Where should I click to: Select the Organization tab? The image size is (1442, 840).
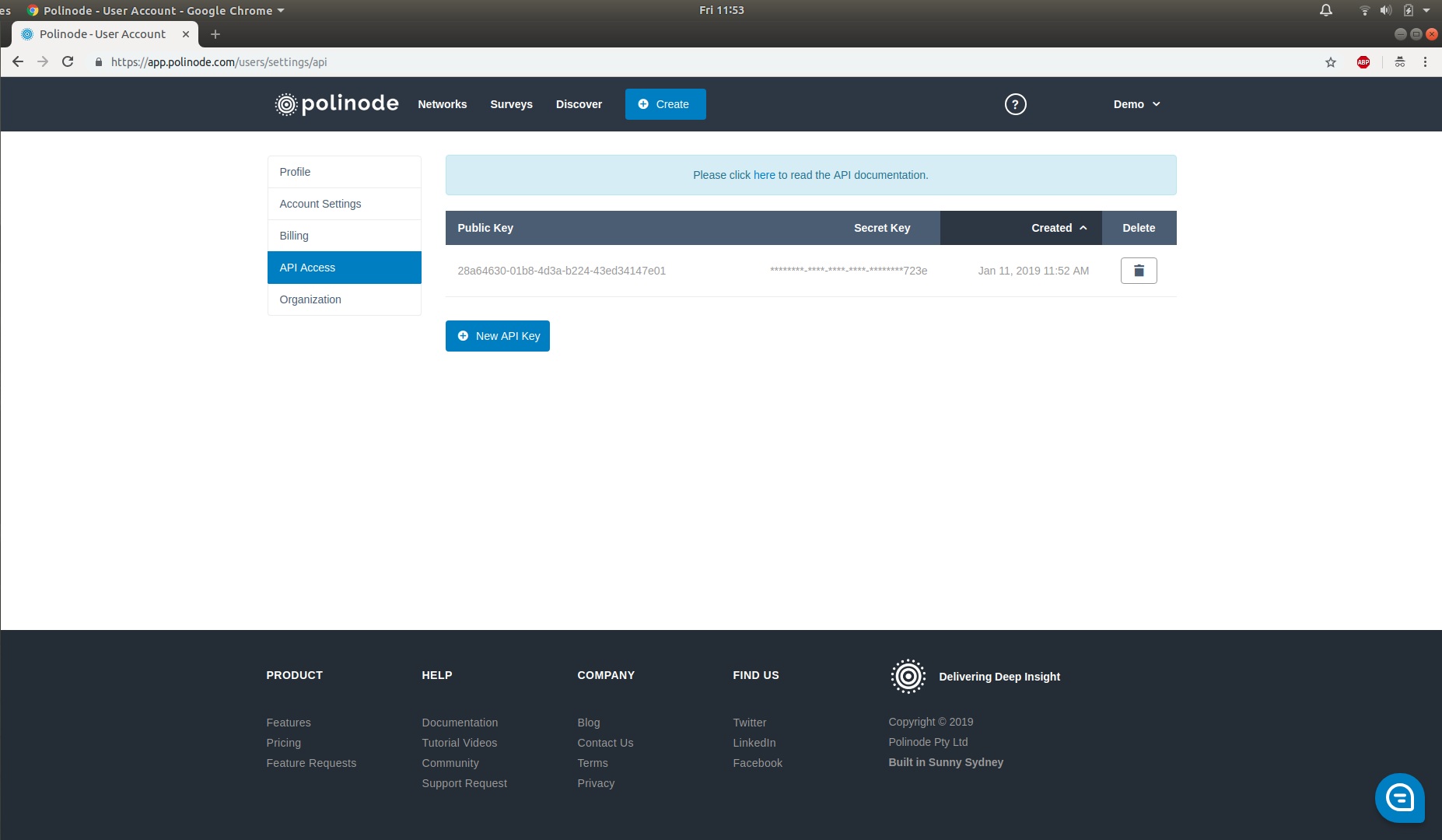[x=345, y=299]
